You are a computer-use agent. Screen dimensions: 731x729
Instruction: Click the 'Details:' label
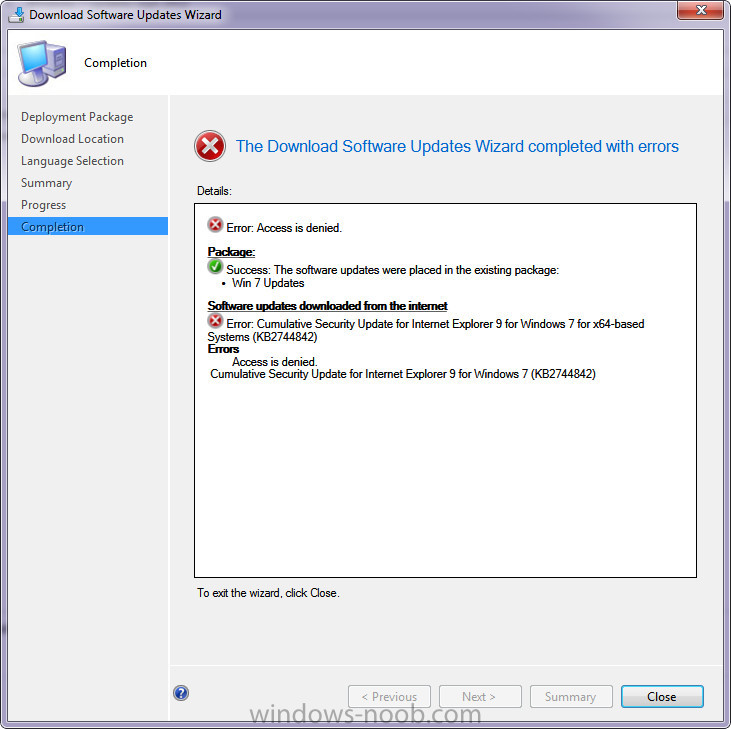214,191
